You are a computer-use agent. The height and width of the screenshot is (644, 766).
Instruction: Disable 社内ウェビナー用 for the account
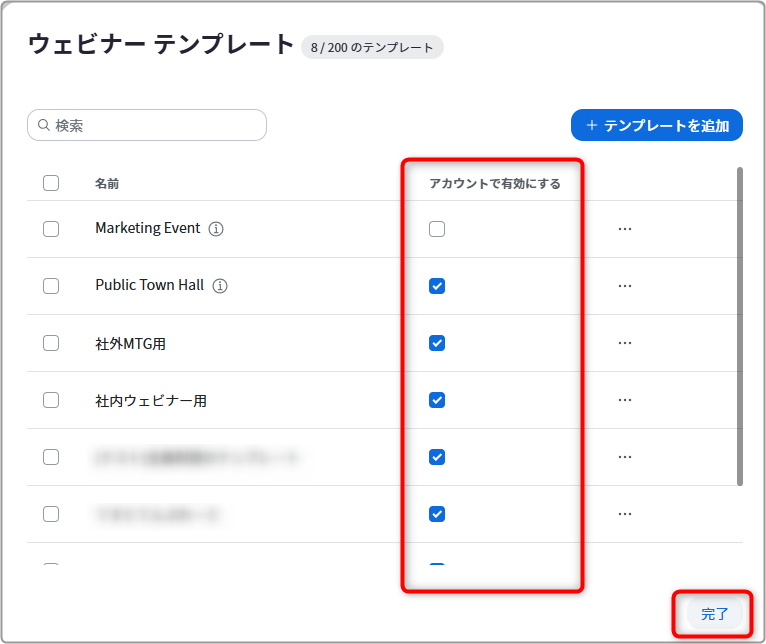(437, 400)
